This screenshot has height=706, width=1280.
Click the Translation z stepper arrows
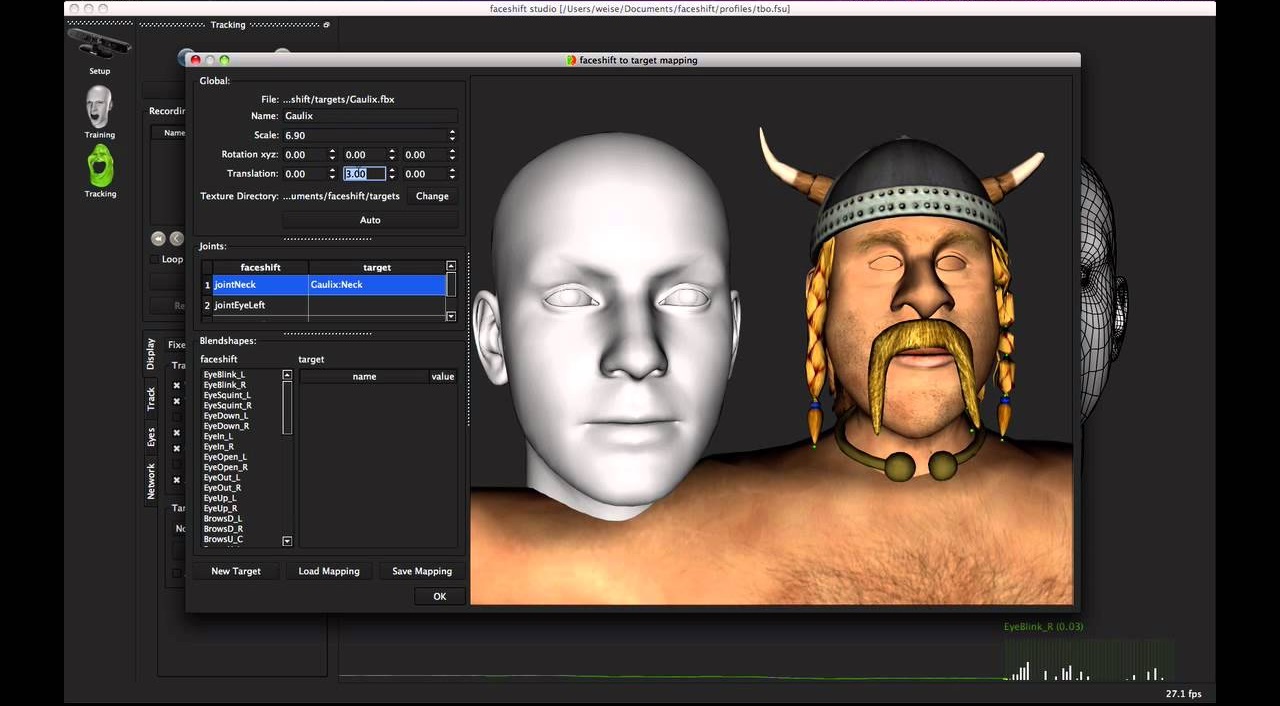click(x=452, y=174)
